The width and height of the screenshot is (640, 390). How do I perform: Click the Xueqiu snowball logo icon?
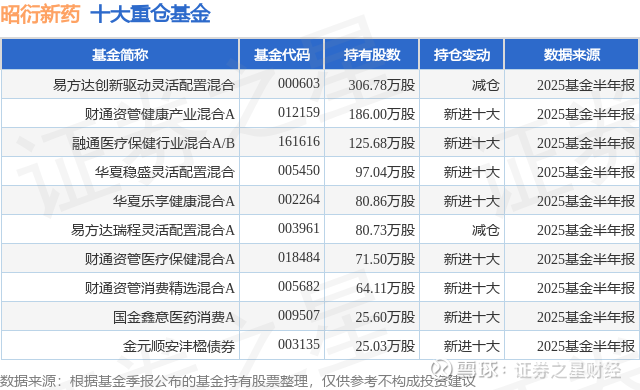click(442, 369)
